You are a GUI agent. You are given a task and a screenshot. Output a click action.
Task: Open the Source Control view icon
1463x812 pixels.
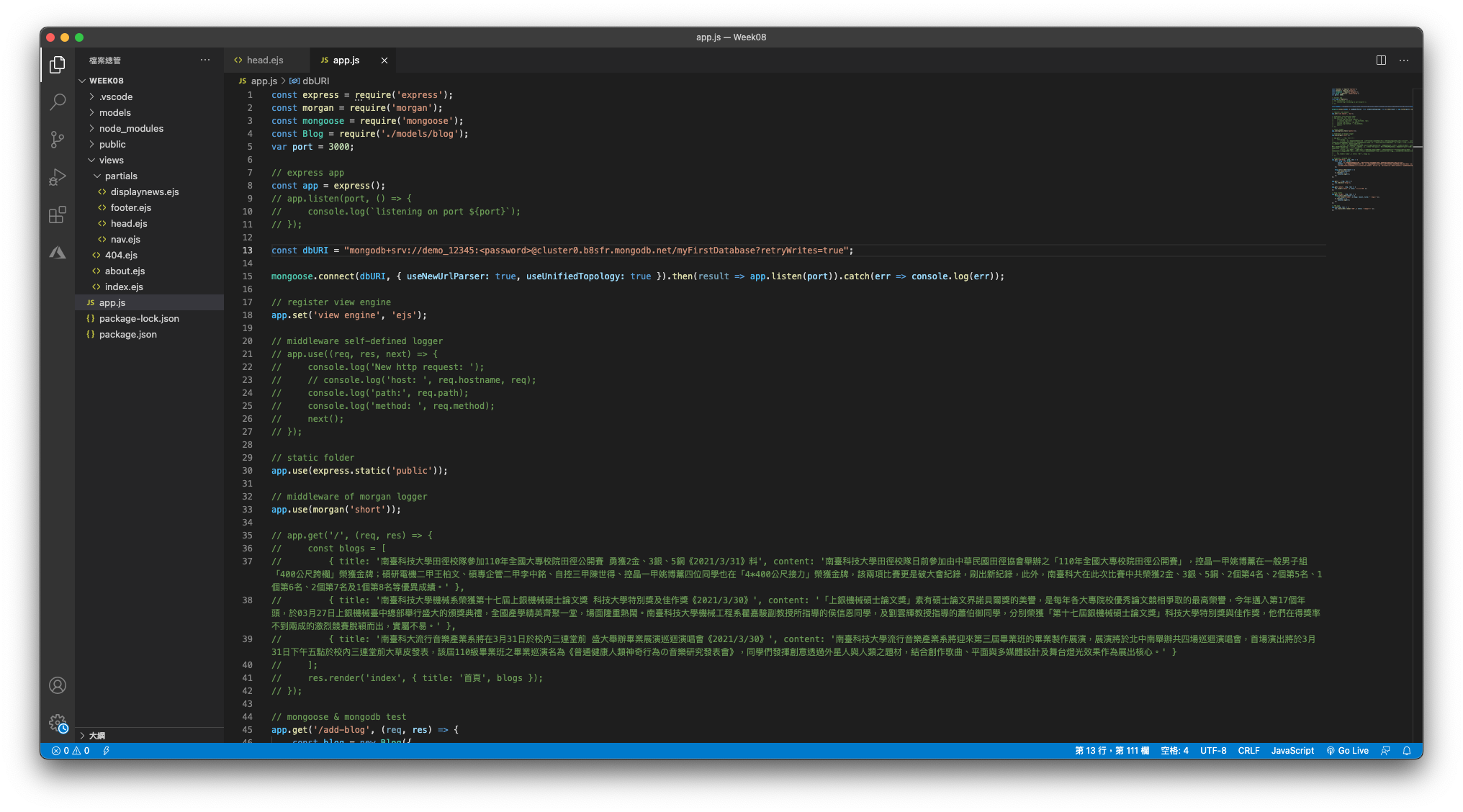[x=58, y=139]
